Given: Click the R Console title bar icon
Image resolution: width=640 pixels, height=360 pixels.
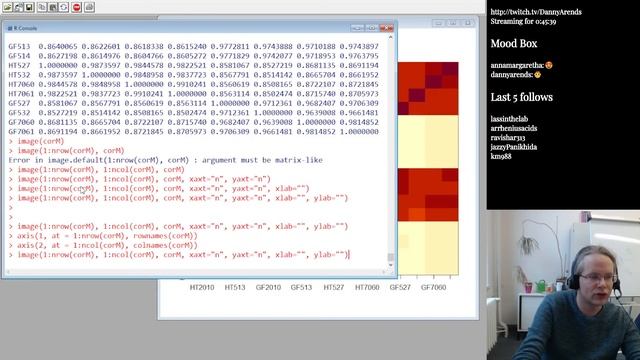Looking at the screenshot, I should tap(10, 28).
